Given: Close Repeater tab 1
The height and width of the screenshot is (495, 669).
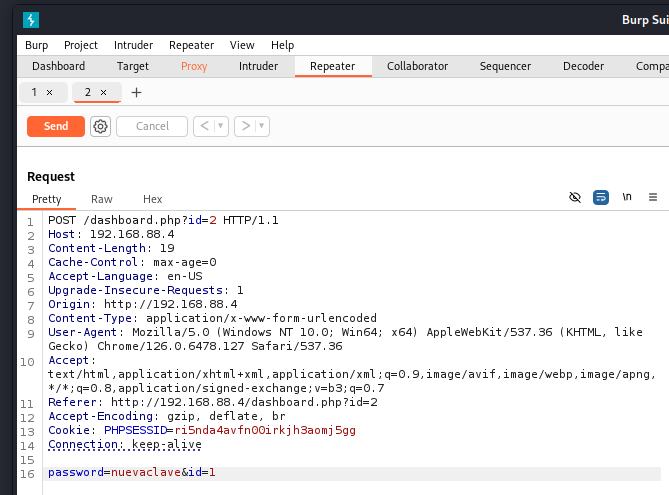Looking at the screenshot, I should pyautogui.click(x=50, y=92).
